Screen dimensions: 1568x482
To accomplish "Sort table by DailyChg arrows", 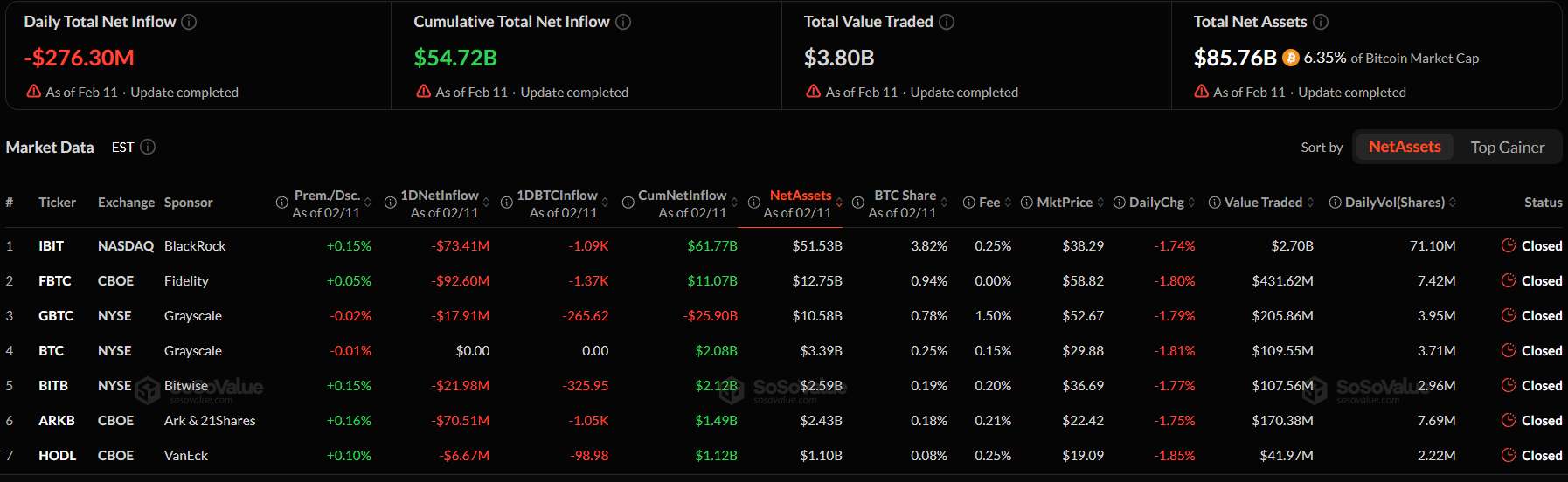I will pyautogui.click(x=1191, y=203).
